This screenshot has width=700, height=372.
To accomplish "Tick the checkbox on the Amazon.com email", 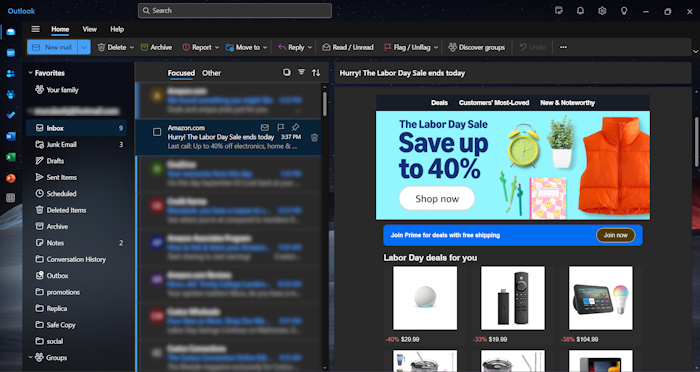I will point(157,132).
